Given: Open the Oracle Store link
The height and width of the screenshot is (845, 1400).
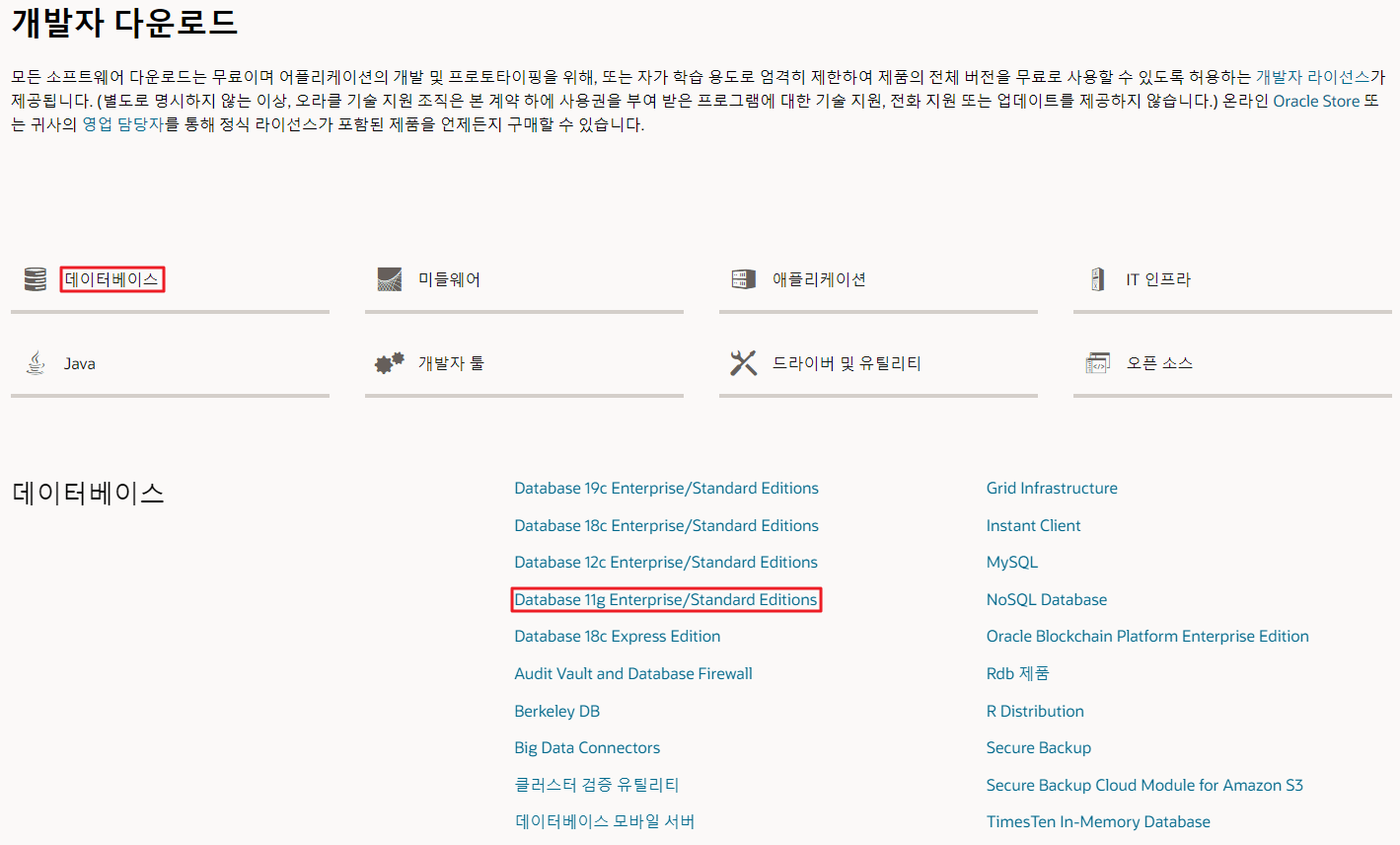Looking at the screenshot, I should tap(1316, 101).
